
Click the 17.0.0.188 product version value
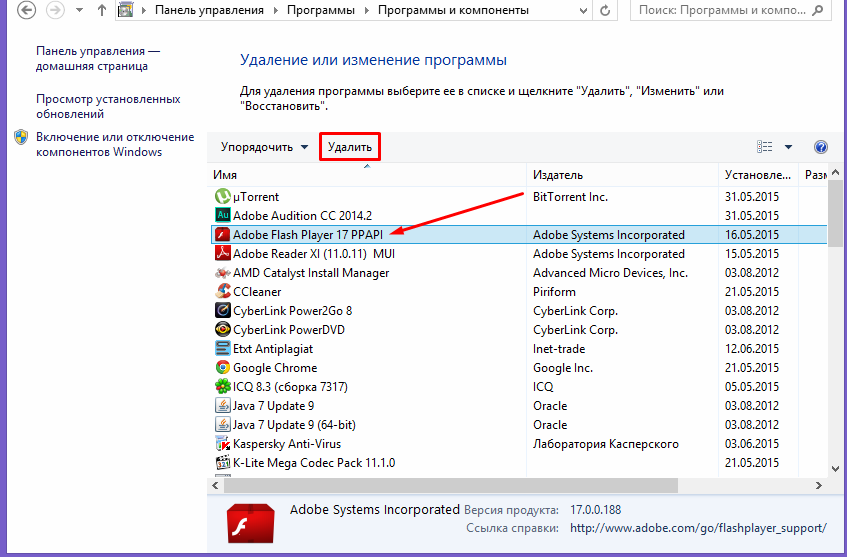[596, 509]
